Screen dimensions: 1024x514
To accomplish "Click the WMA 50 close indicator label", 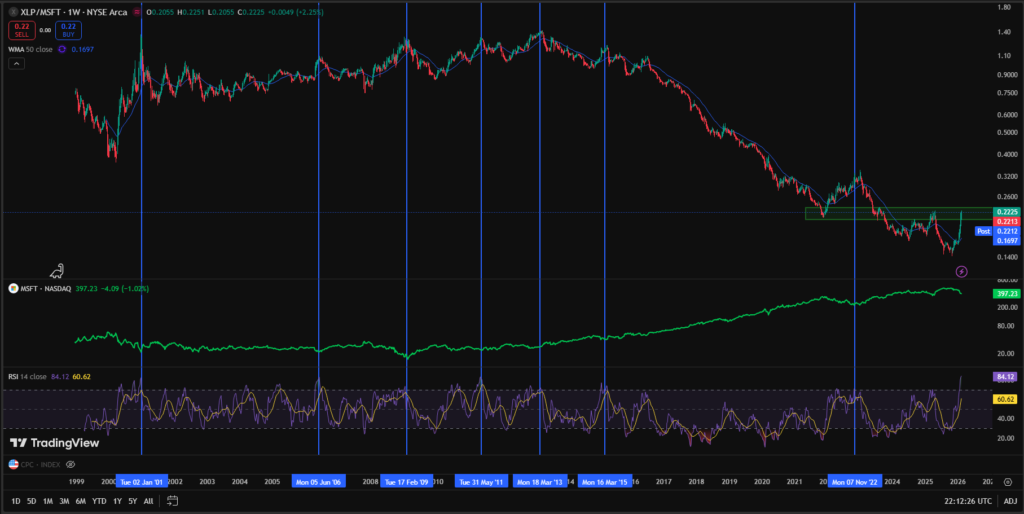I will (x=31, y=49).
